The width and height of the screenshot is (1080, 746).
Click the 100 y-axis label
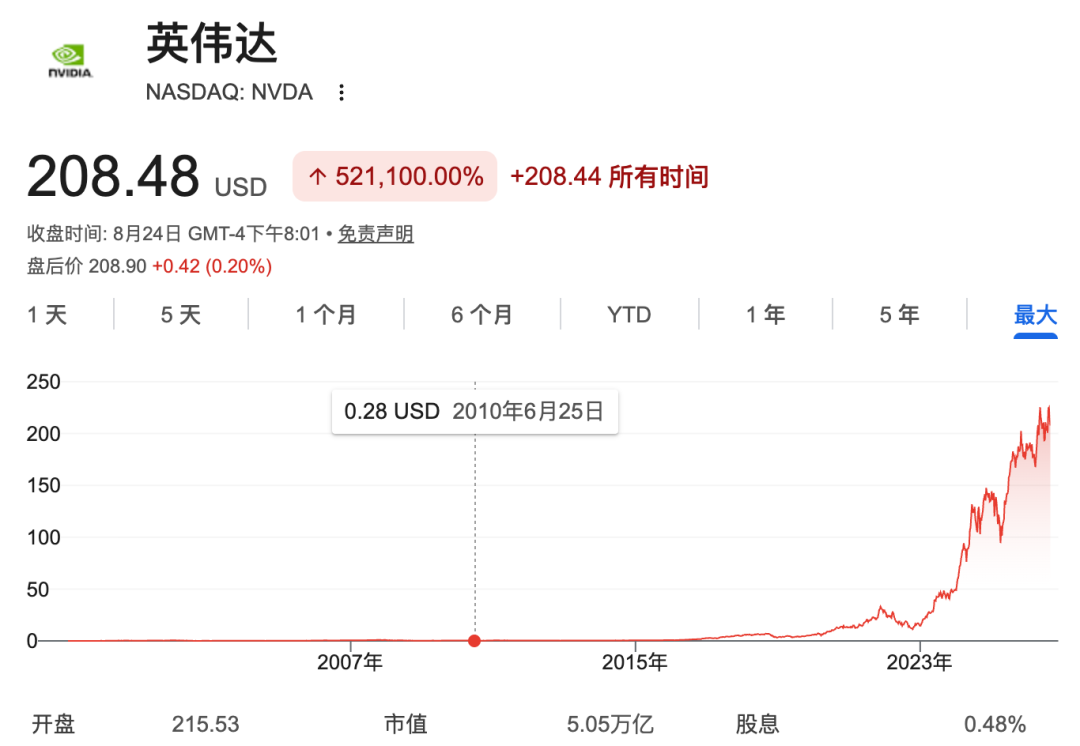click(43, 537)
